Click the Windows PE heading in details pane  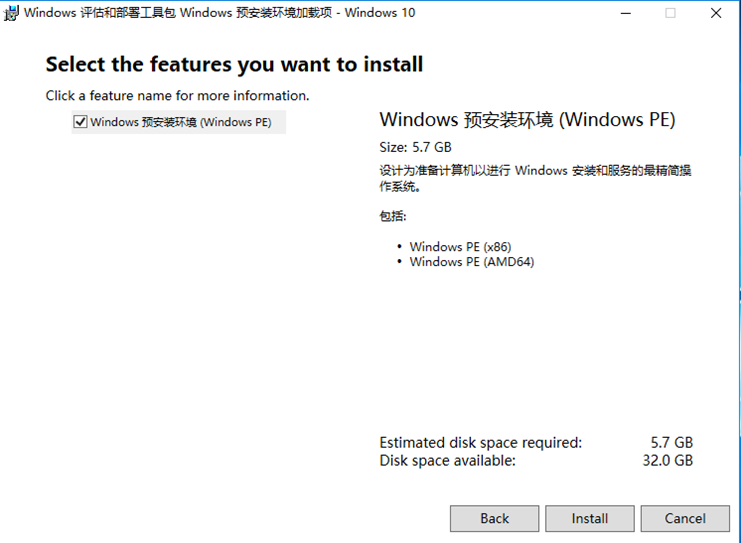(527, 120)
